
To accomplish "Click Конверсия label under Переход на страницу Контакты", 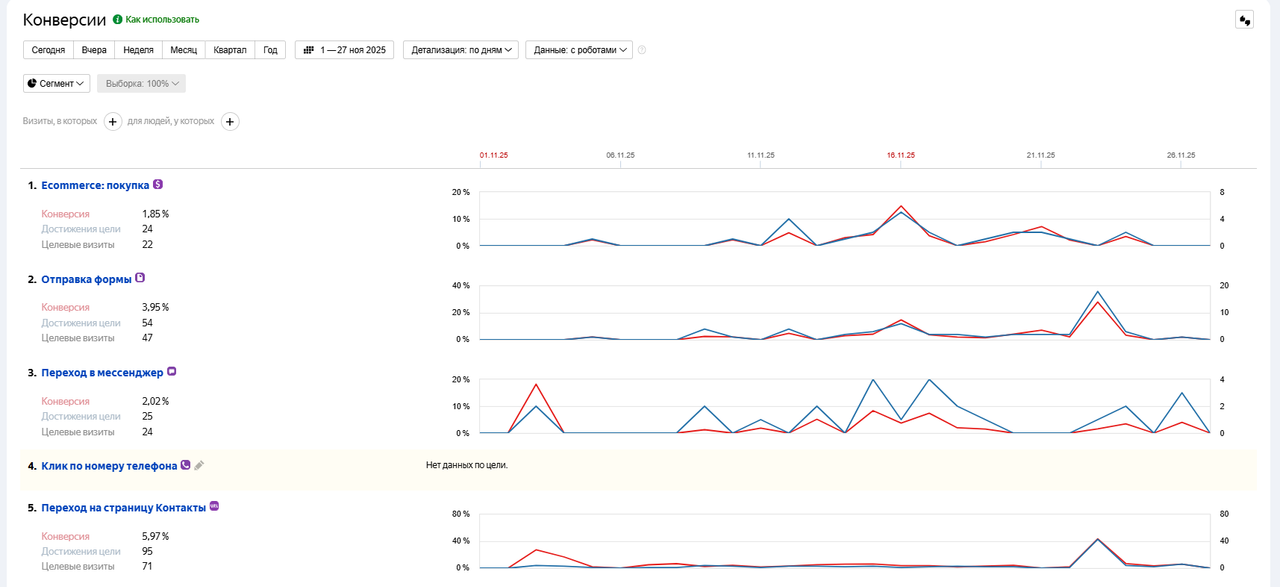I will coord(65,536).
